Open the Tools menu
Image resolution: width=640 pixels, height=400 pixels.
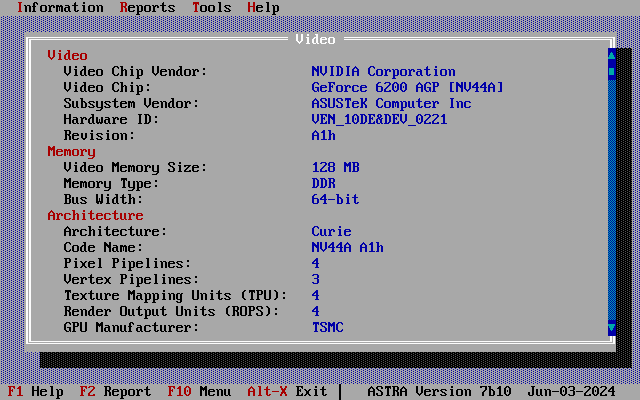coord(211,7)
